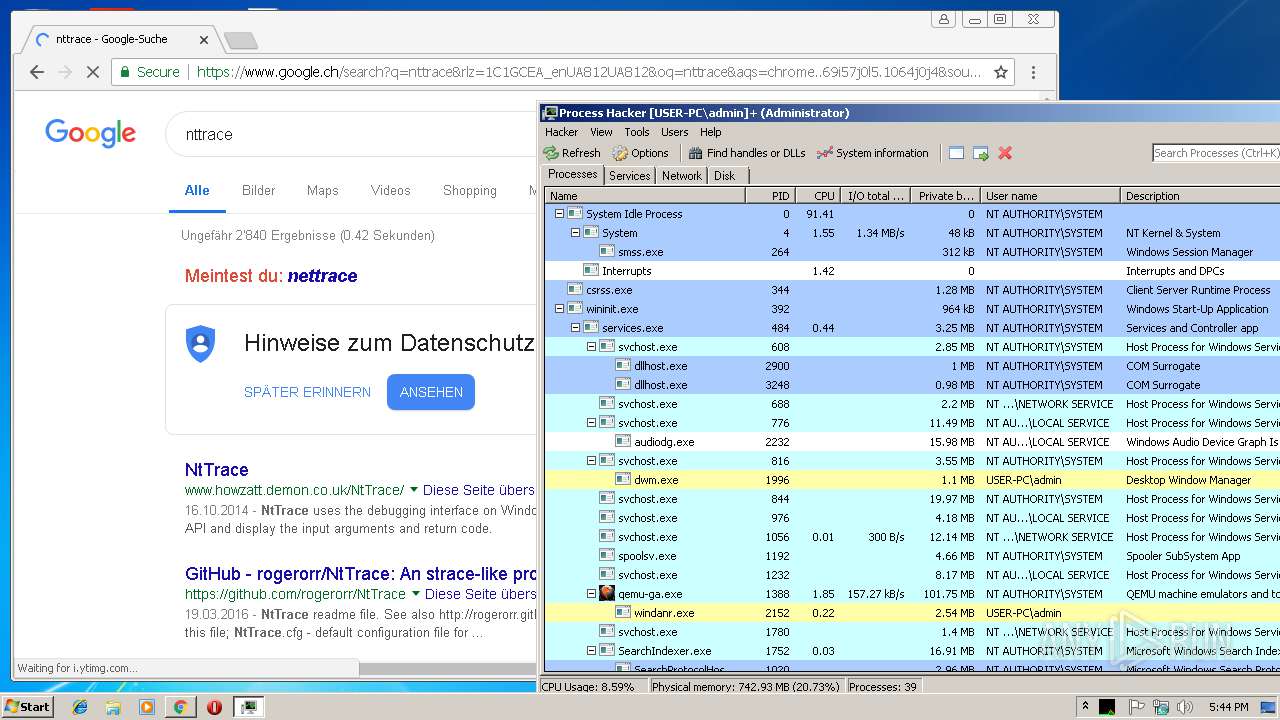
Task: Switch to the Services tab
Action: pos(630,176)
